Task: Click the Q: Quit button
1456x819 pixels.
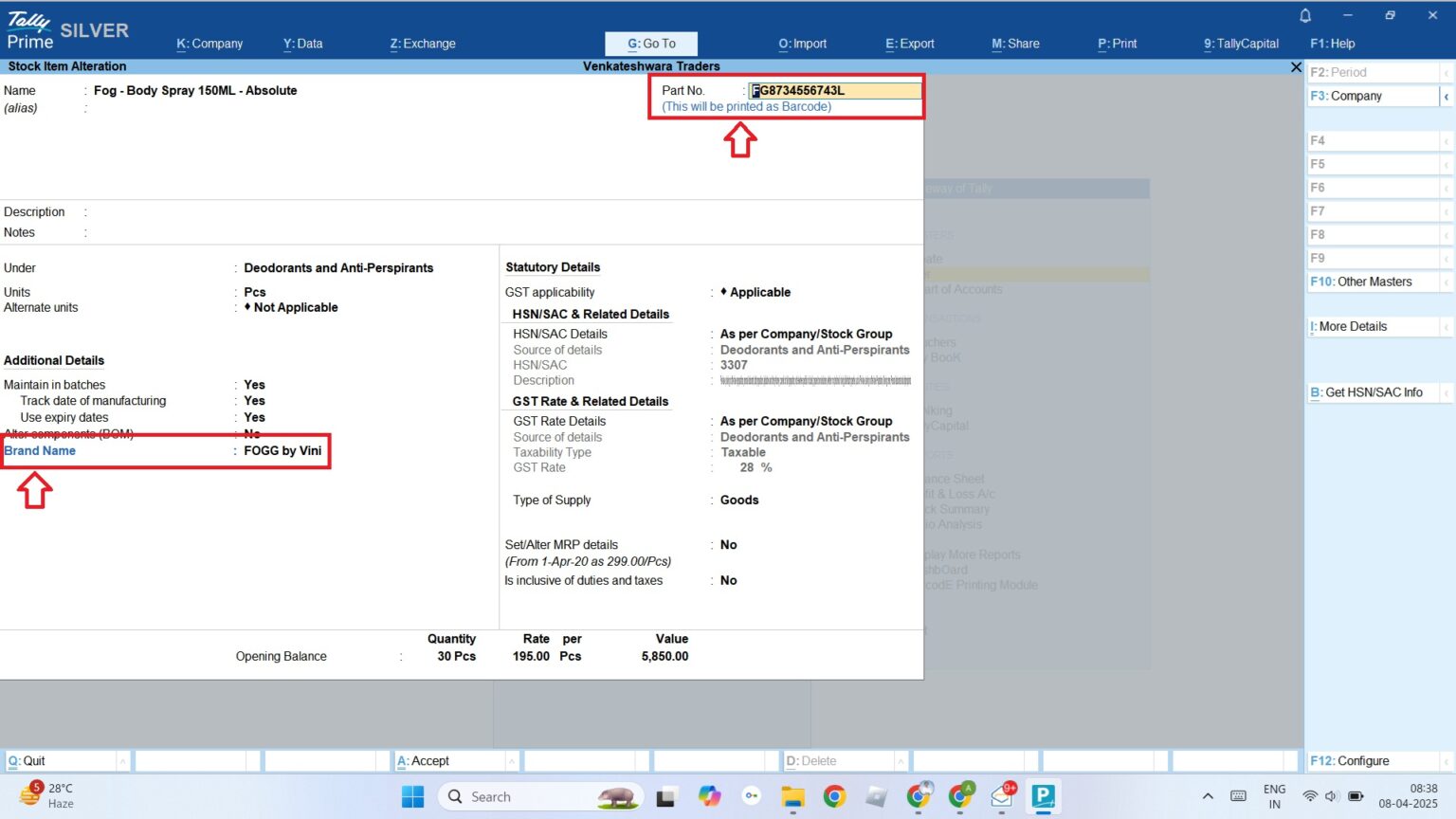Action: (28, 760)
